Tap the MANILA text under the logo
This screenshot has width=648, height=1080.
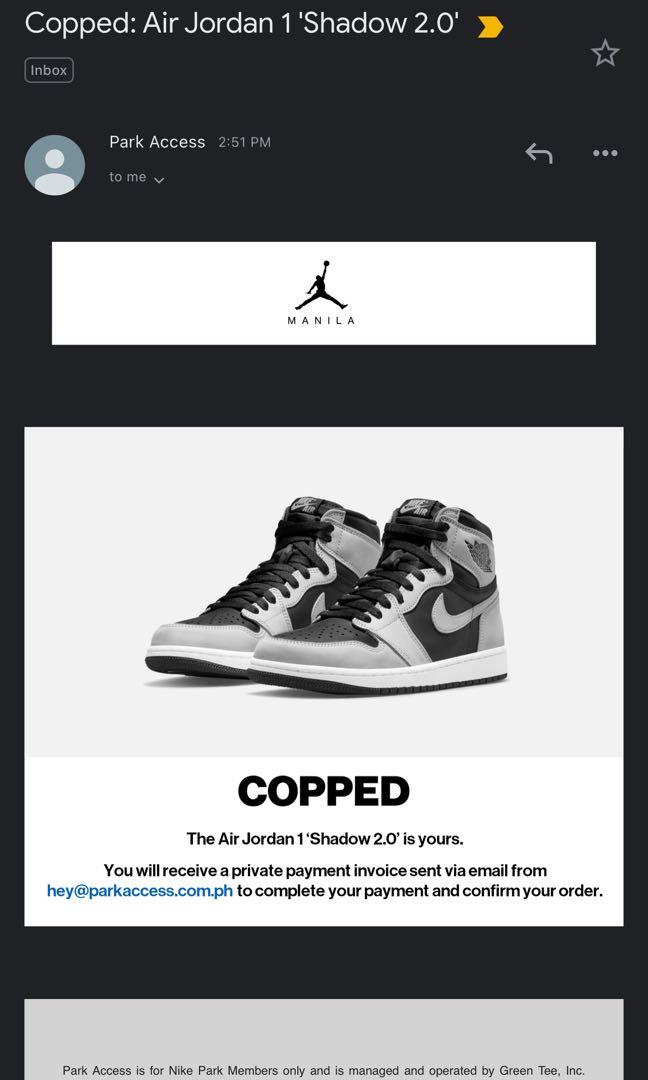322,321
